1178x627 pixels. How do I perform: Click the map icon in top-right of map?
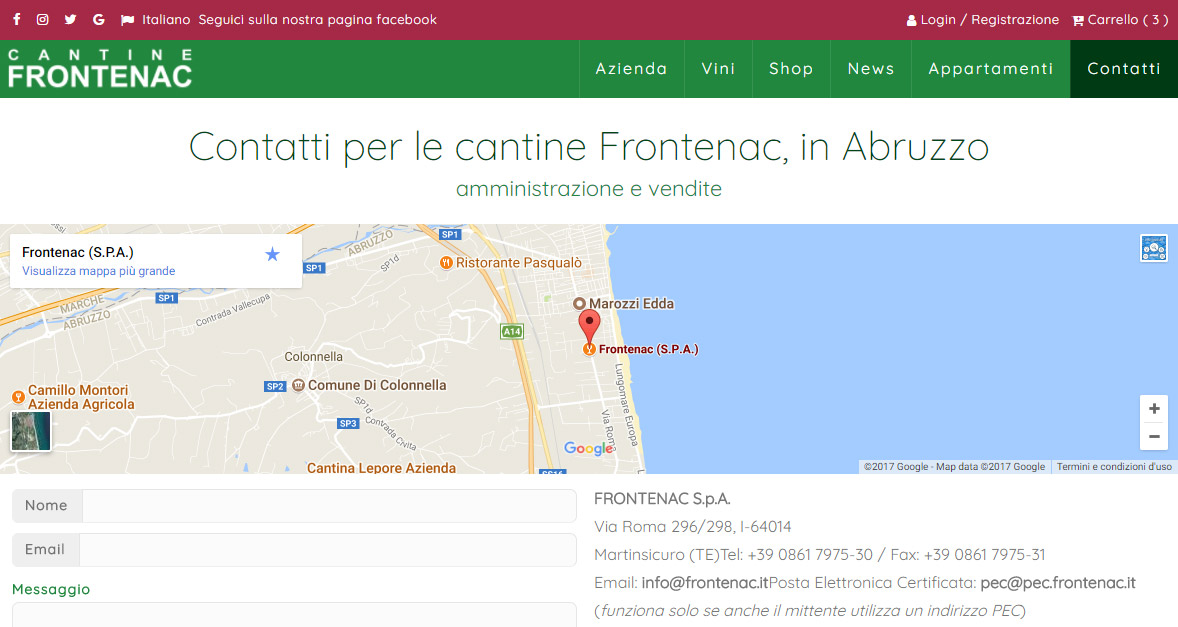(1153, 248)
